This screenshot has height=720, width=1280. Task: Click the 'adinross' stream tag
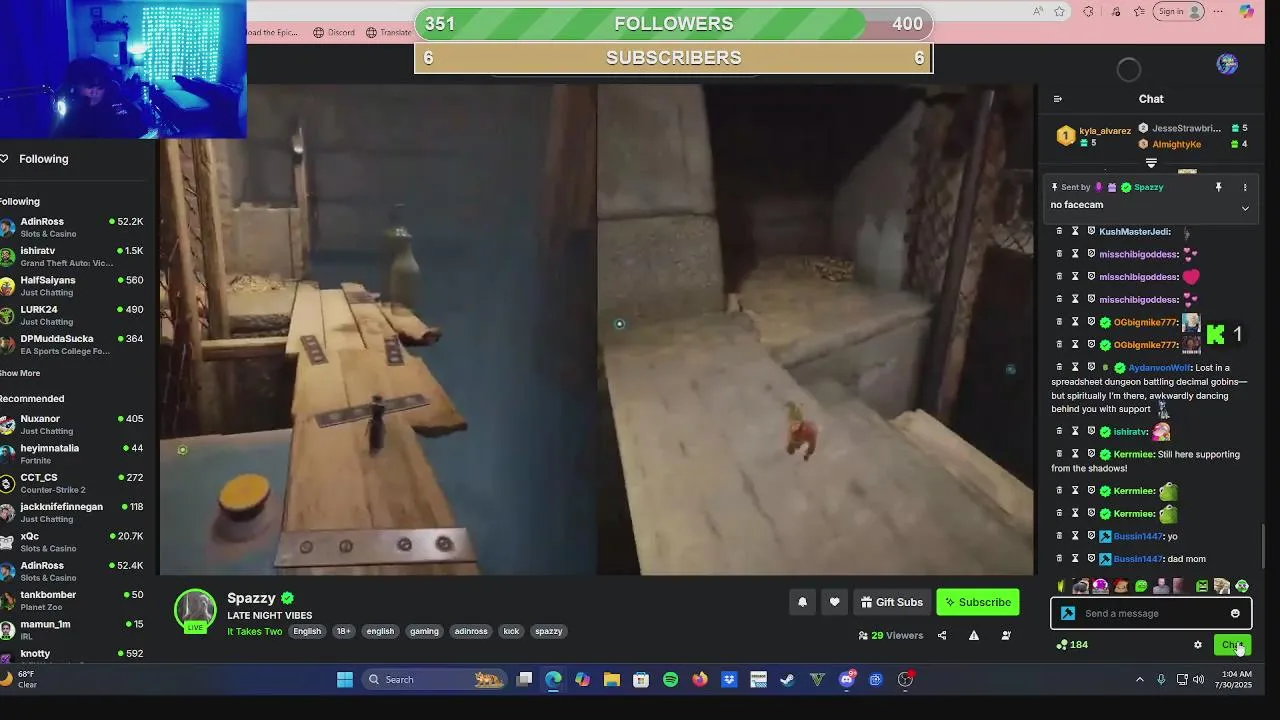tap(470, 631)
